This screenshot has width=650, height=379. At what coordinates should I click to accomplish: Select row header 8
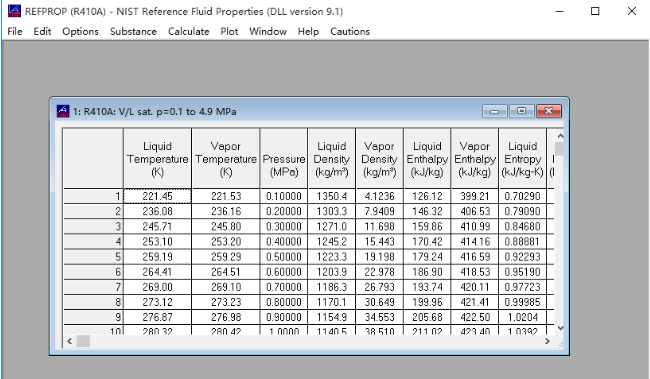coord(93,302)
